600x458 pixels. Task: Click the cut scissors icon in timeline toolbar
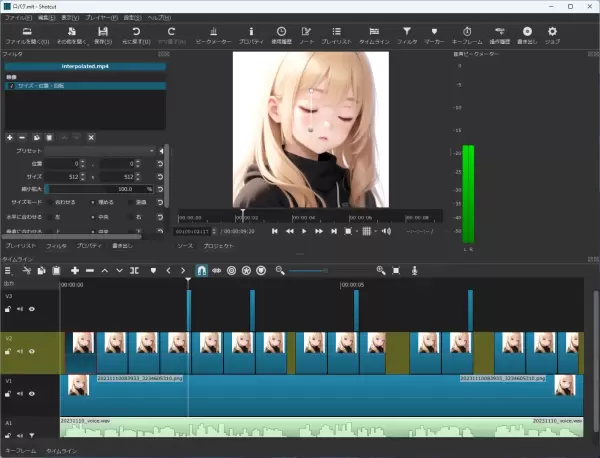point(26,271)
